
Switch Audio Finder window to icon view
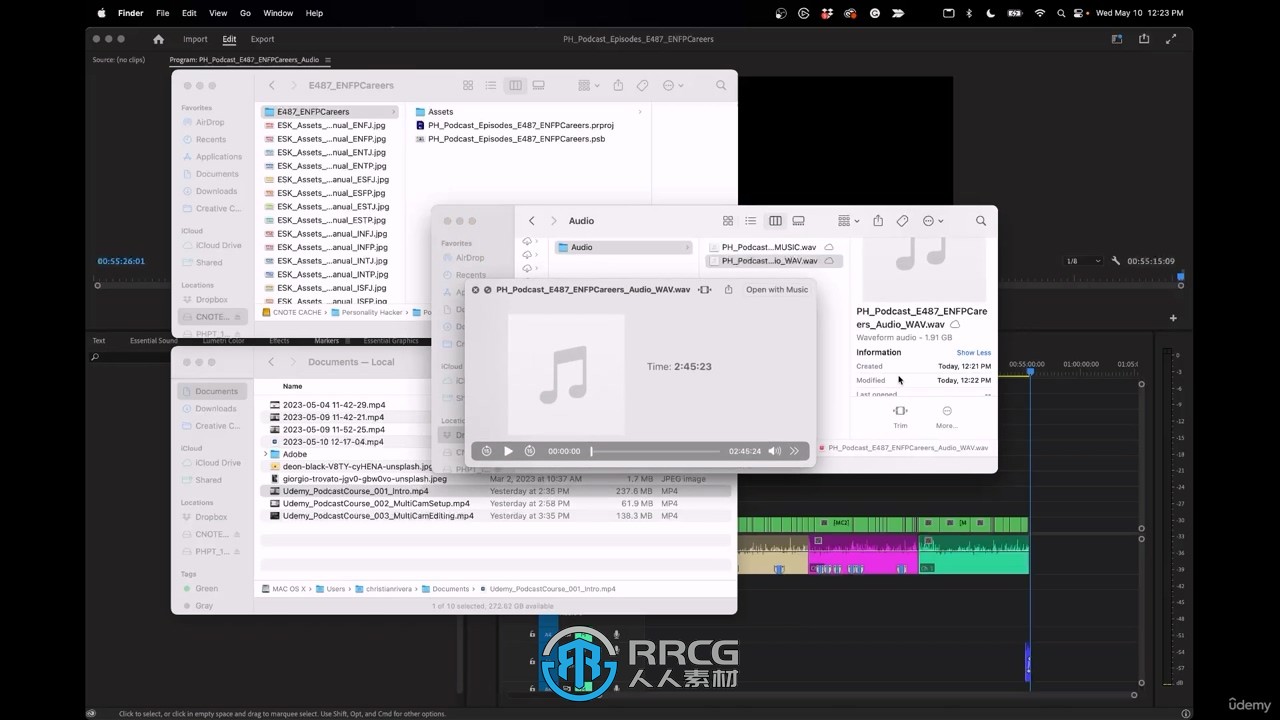click(x=728, y=221)
